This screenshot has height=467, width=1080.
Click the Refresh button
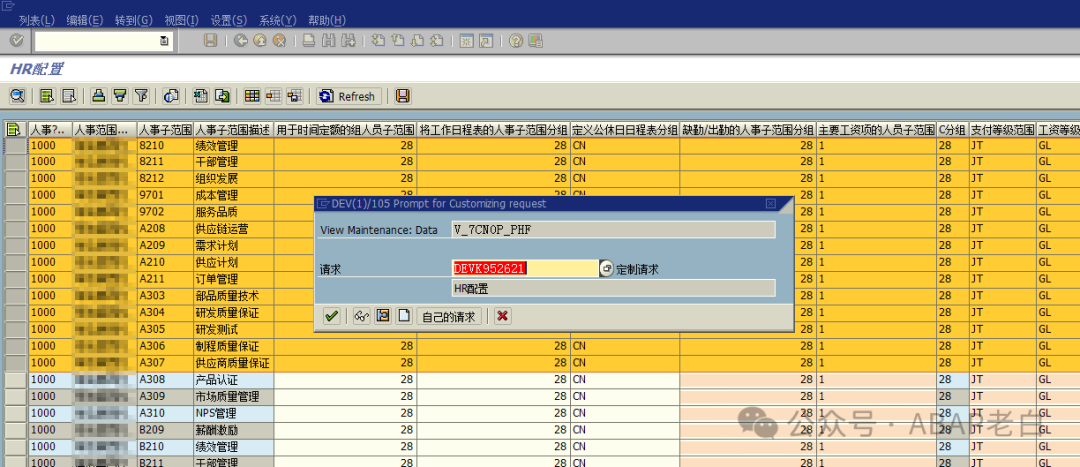[x=349, y=96]
